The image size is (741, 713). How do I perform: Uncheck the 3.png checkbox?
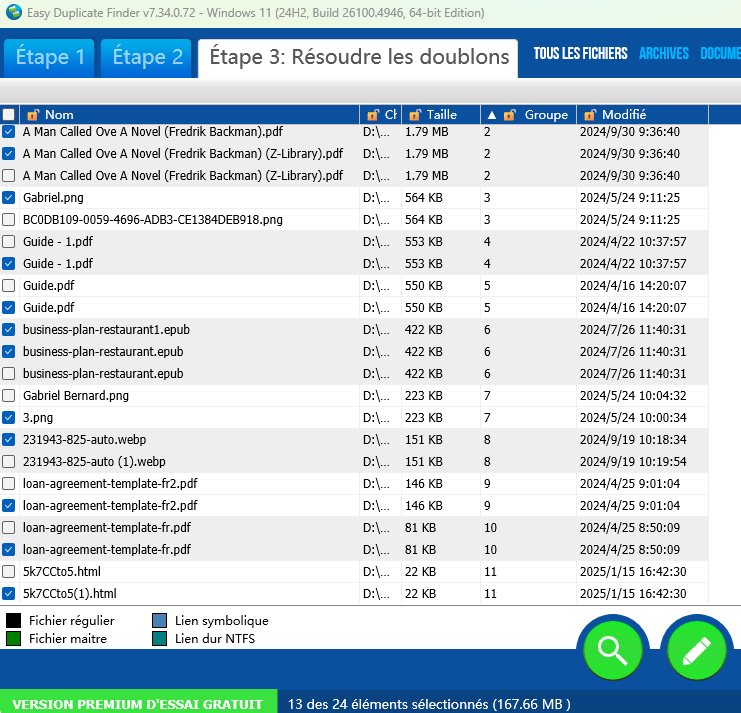(9, 418)
